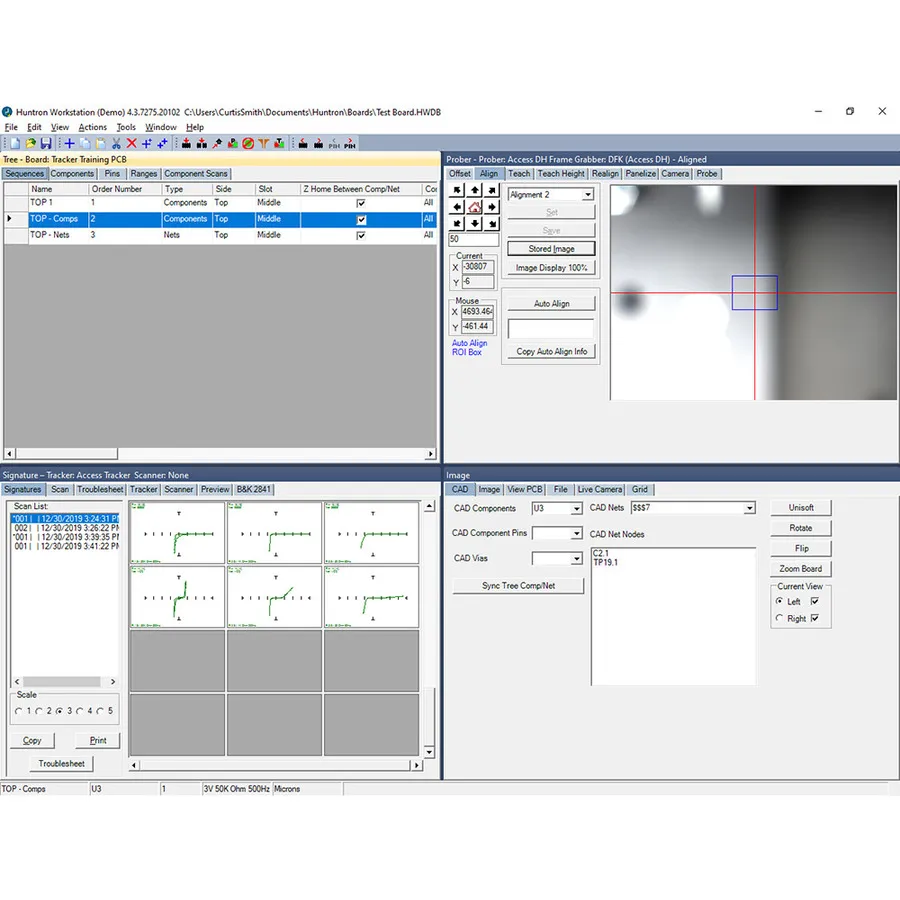Click the red-green T toolbar icon
This screenshot has height=900, width=900.
coord(279,143)
